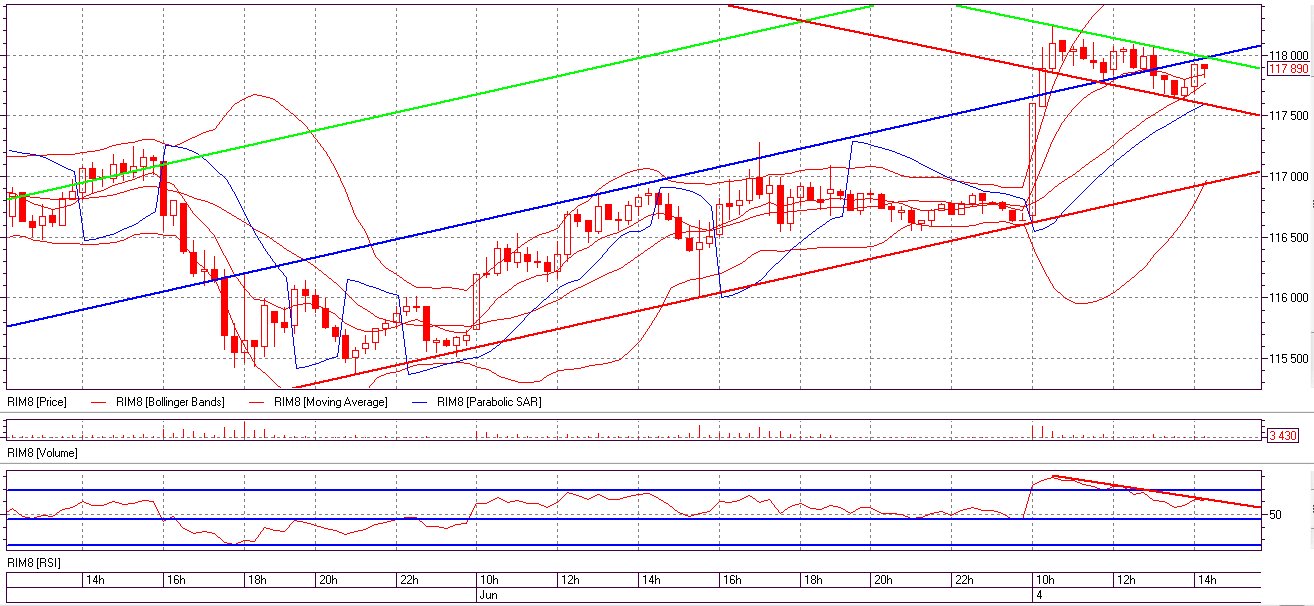Click the 116 500 price axis label
This screenshot has width=1314, height=606.
point(1288,238)
